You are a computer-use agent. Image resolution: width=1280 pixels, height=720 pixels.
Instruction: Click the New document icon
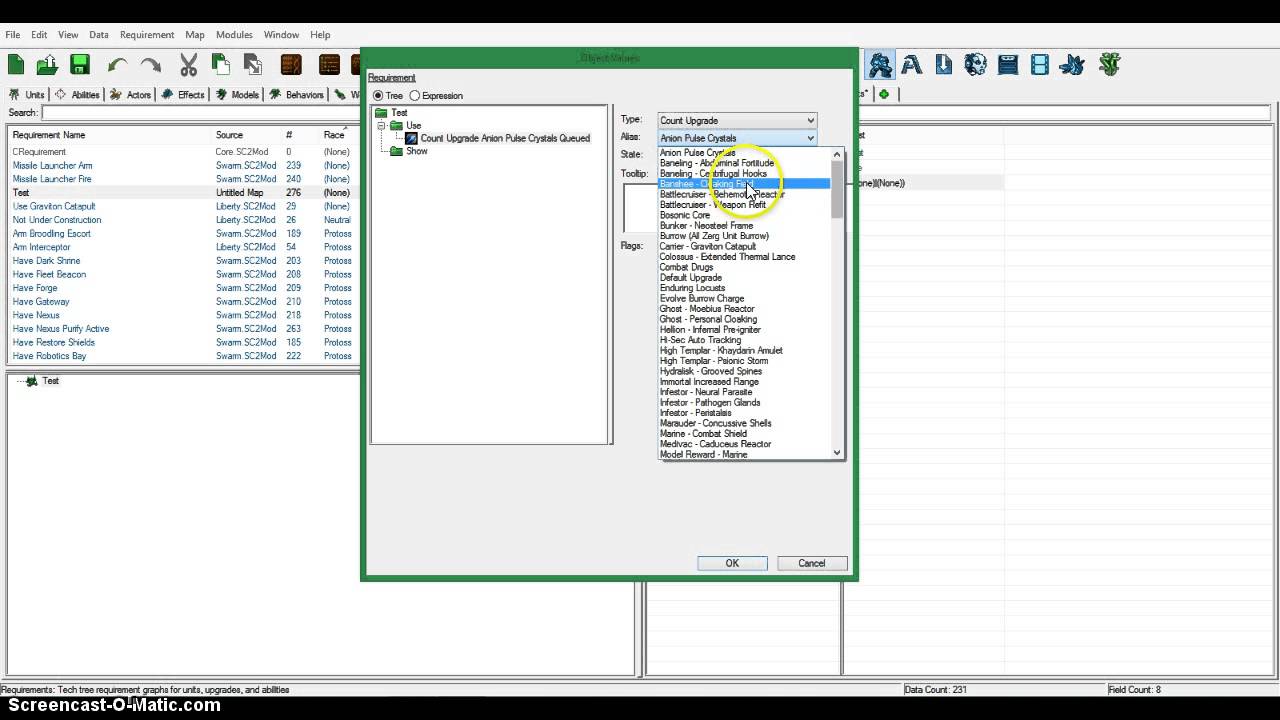[x=16, y=65]
